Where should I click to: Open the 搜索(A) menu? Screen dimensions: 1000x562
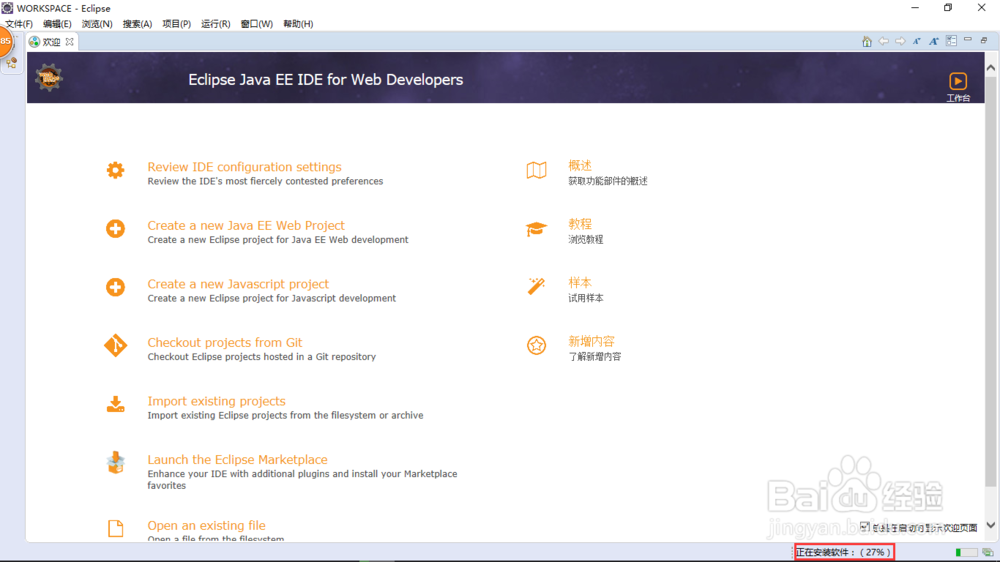coord(137,24)
